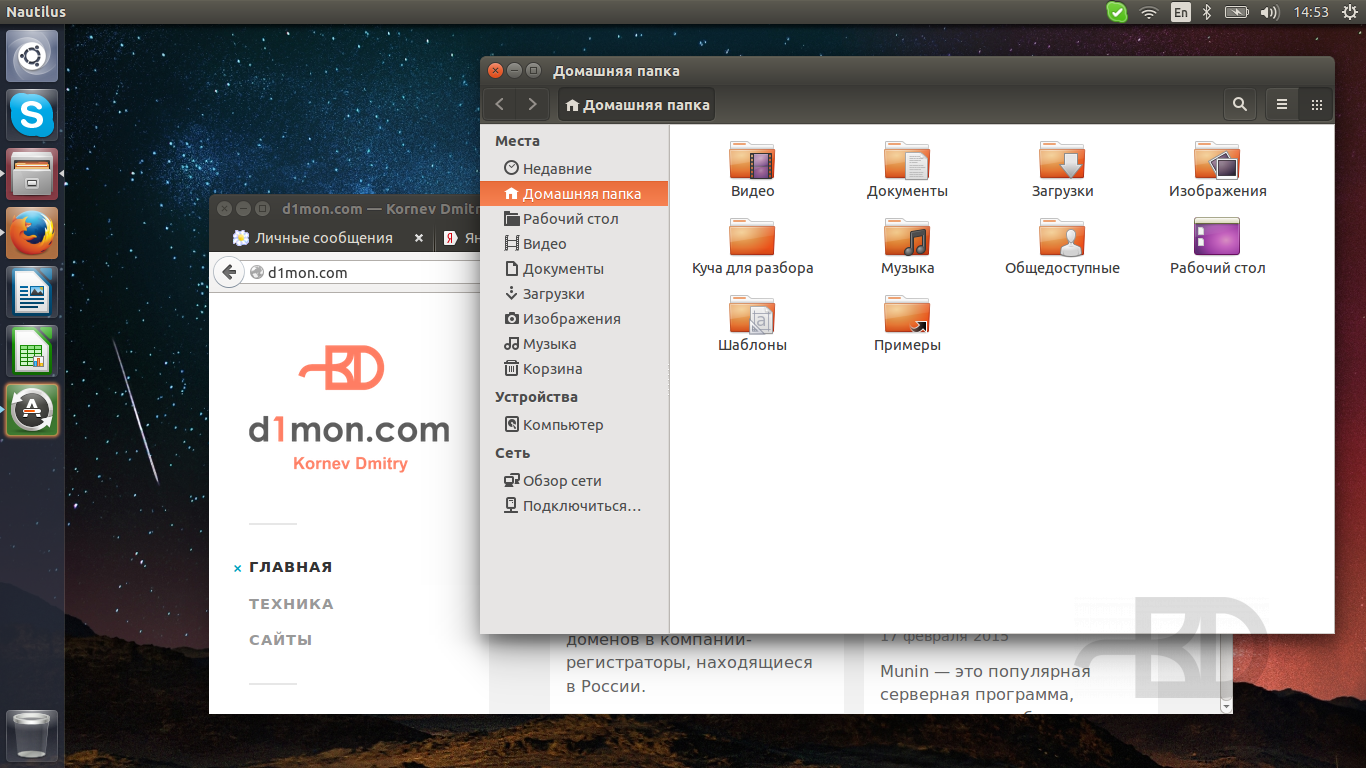The height and width of the screenshot is (768, 1366).
Task: Open the Музыка folder icon
Action: (x=907, y=239)
